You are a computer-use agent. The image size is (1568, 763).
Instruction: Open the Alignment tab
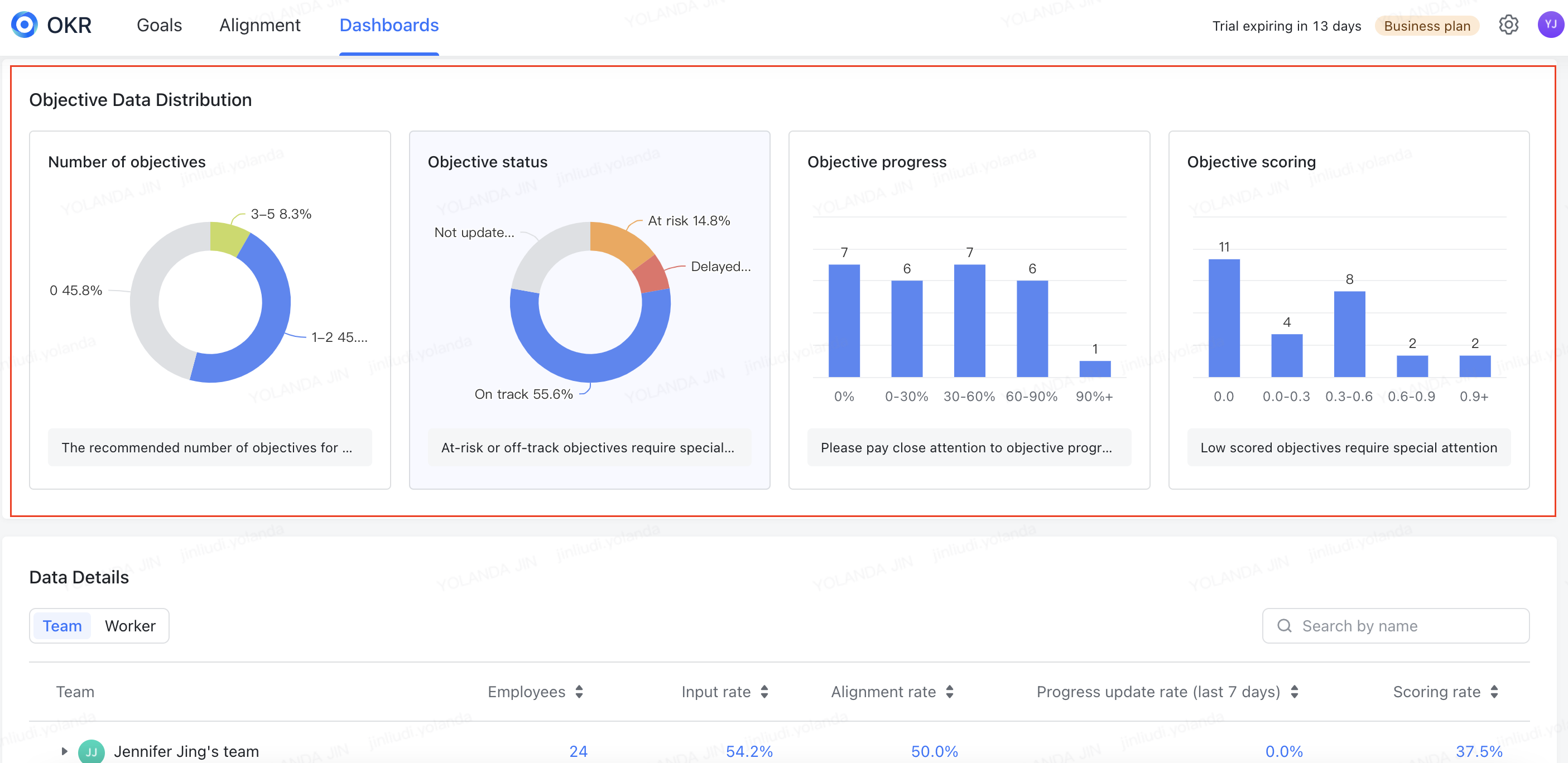click(259, 25)
